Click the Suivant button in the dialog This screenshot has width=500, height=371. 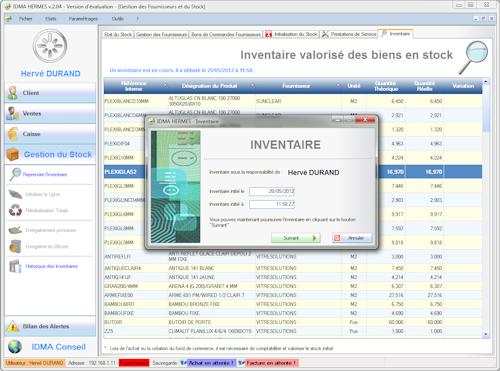[x=296, y=238]
